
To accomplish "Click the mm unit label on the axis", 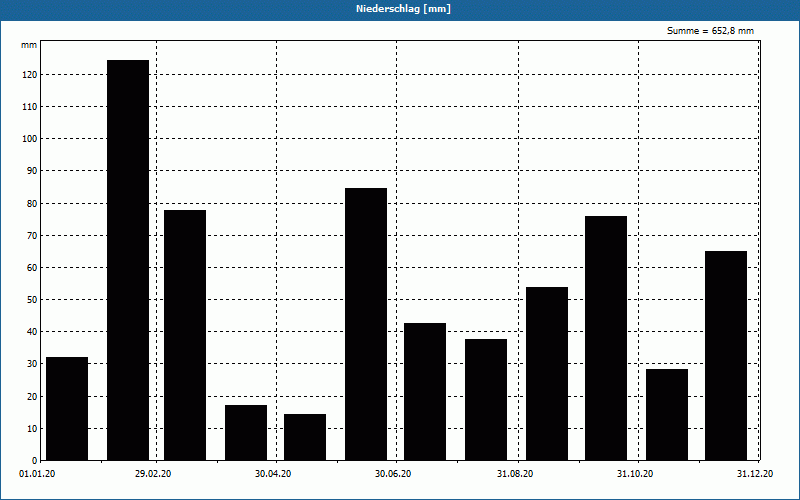I will coord(29,45).
